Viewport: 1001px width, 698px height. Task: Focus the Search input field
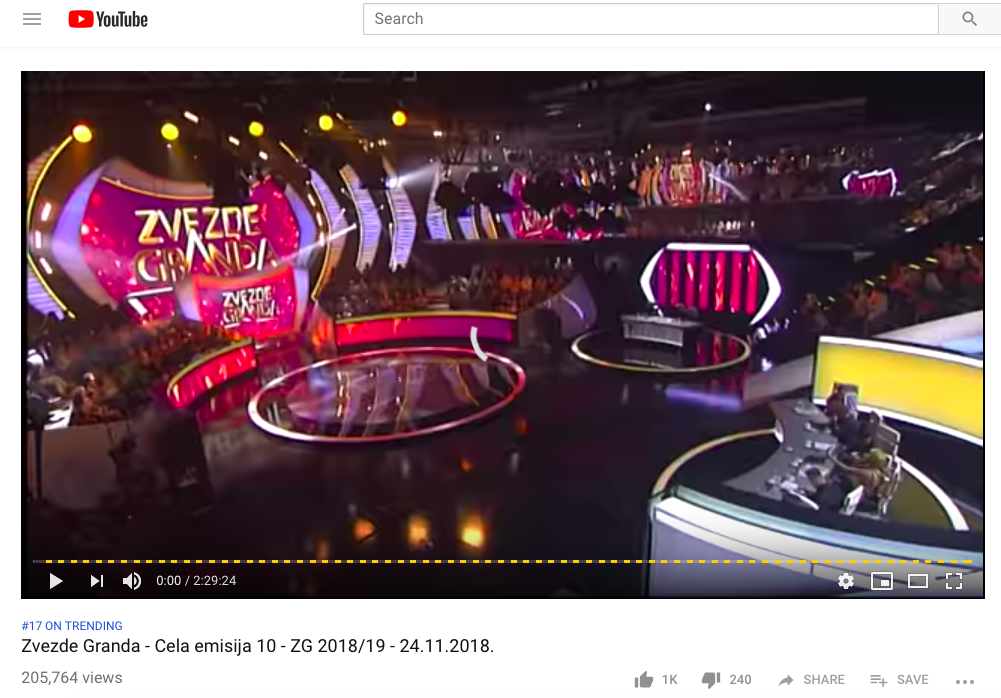point(651,19)
